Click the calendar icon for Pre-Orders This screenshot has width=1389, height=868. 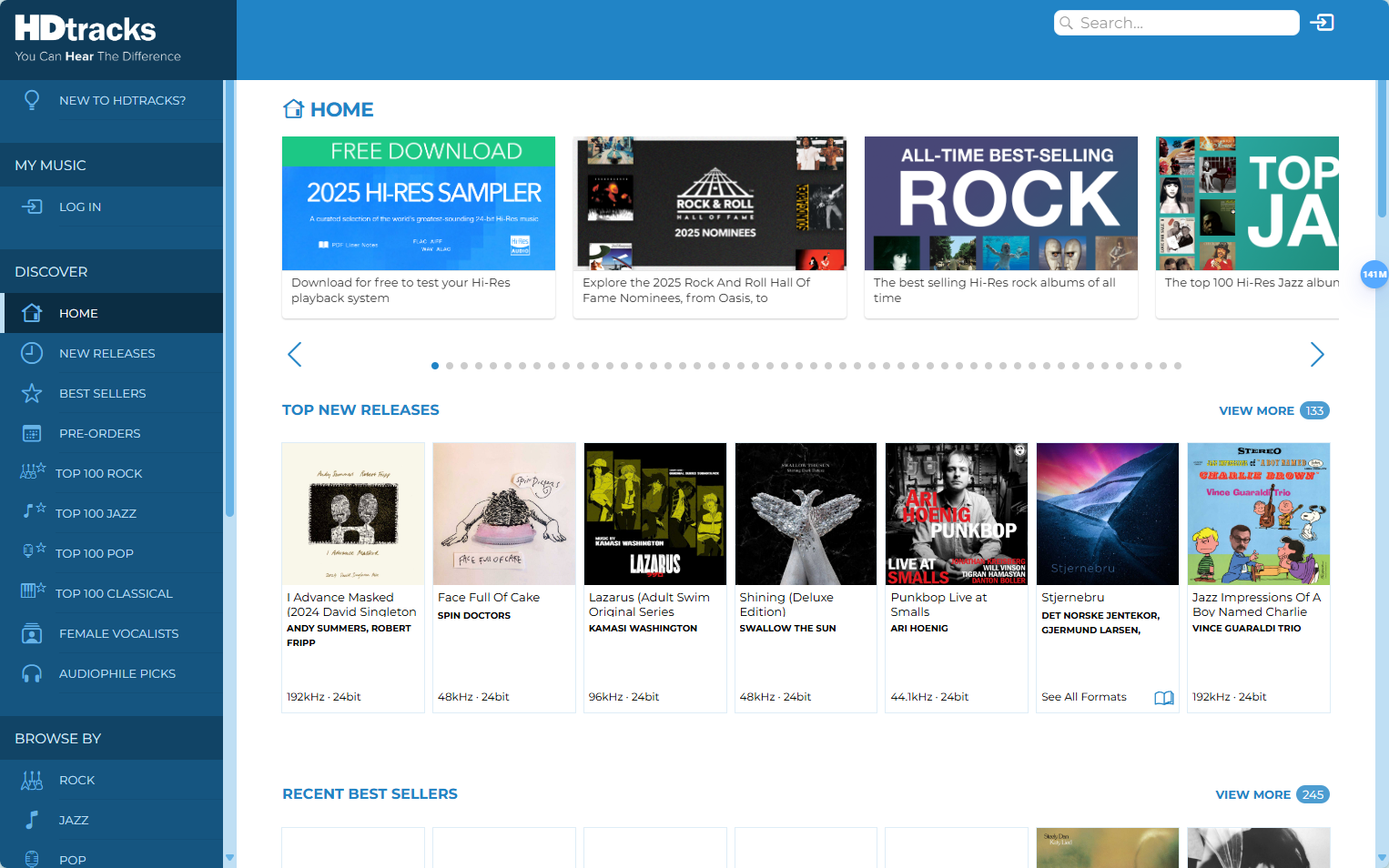(32, 433)
